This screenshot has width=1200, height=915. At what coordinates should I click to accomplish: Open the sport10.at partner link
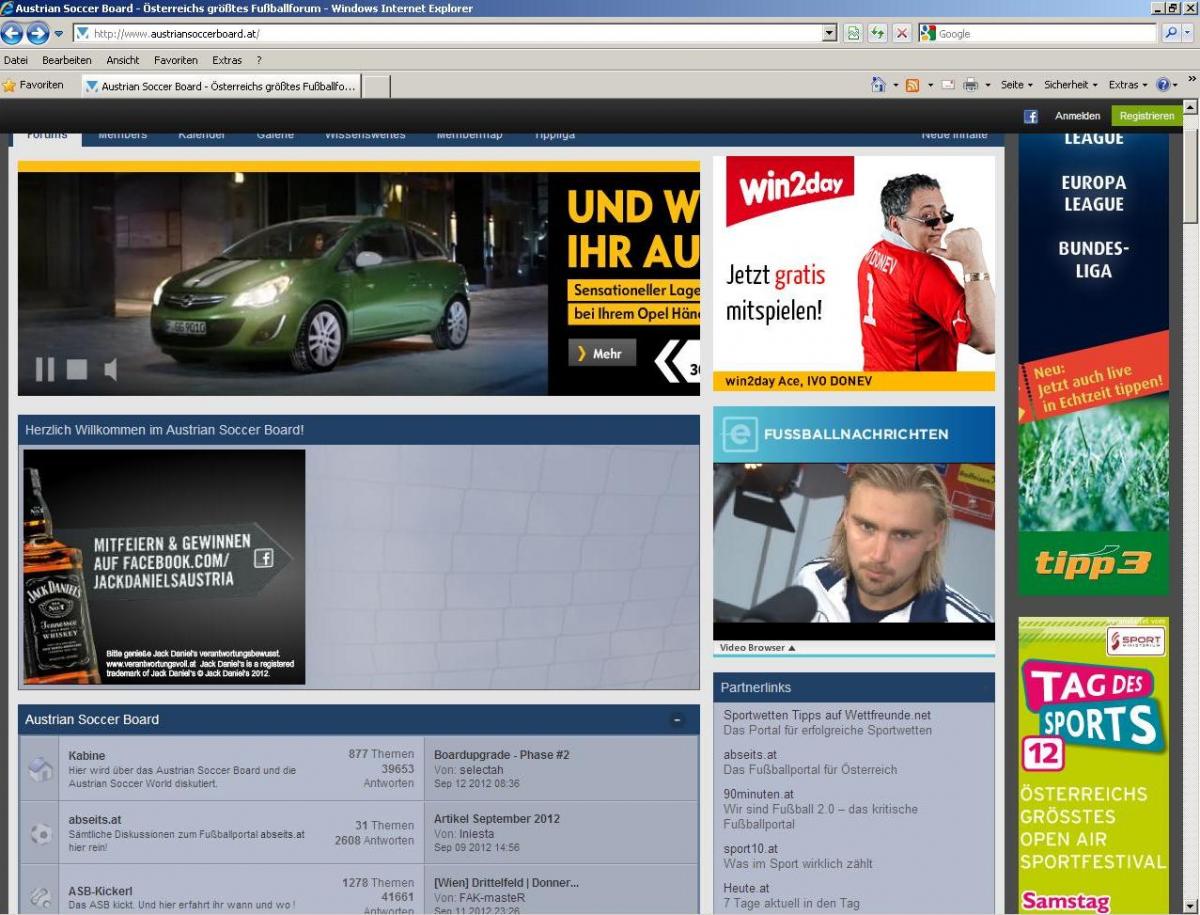(x=752, y=849)
